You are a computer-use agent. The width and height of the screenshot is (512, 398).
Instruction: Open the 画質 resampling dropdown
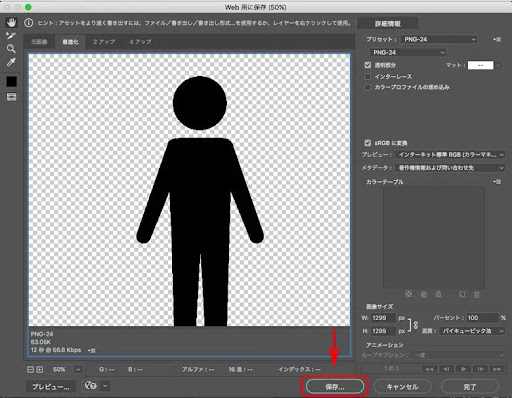[472, 331]
